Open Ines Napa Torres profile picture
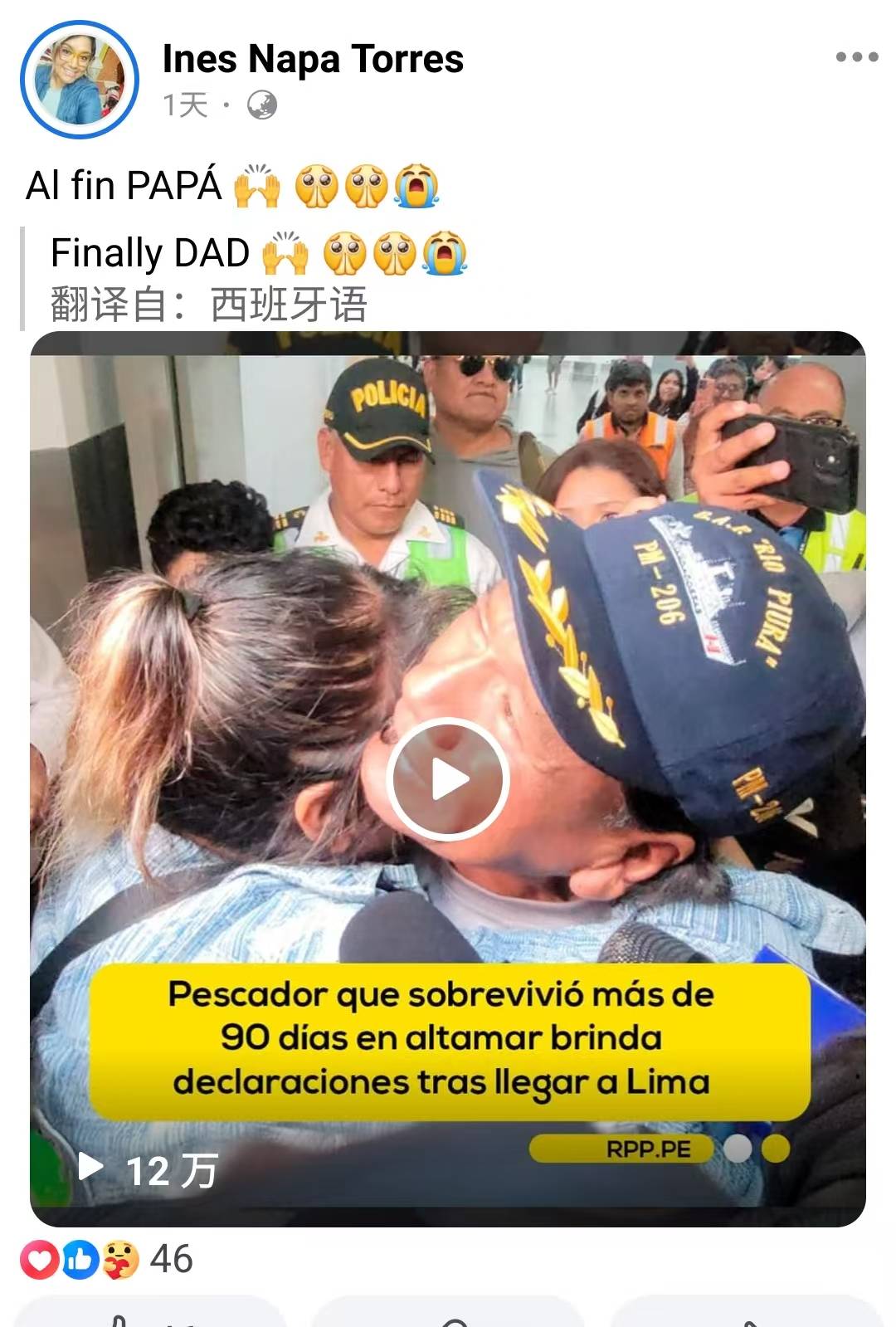The height and width of the screenshot is (1327, 896). click(80, 80)
